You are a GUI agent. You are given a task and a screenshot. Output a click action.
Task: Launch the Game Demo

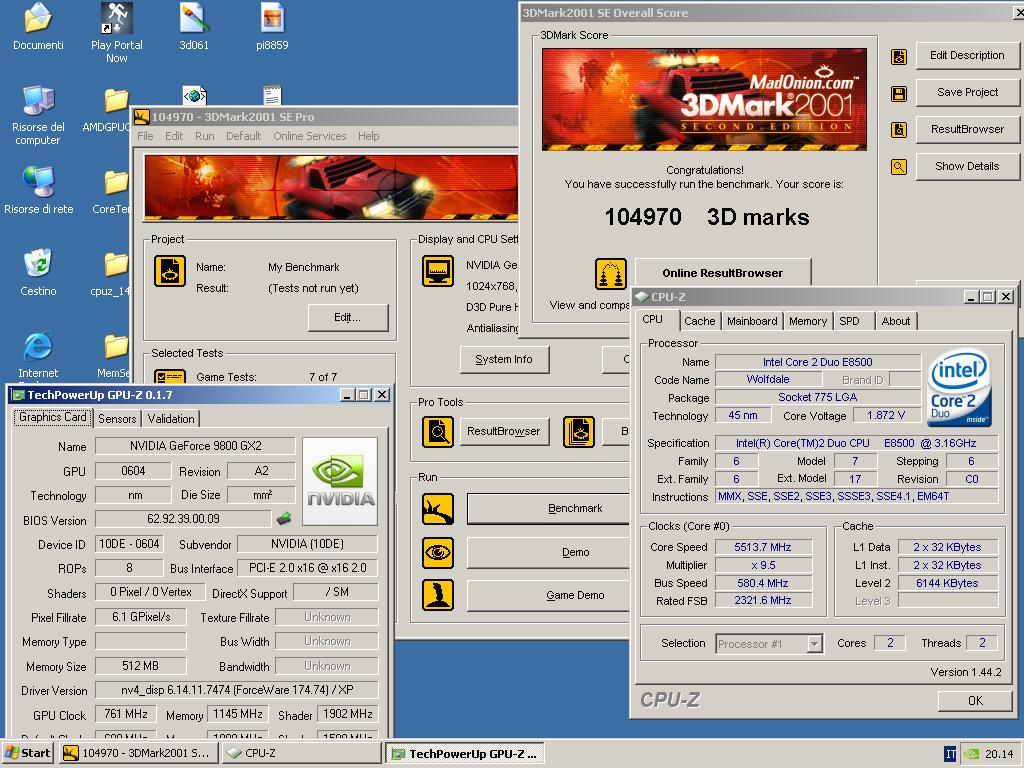pyautogui.click(x=549, y=596)
